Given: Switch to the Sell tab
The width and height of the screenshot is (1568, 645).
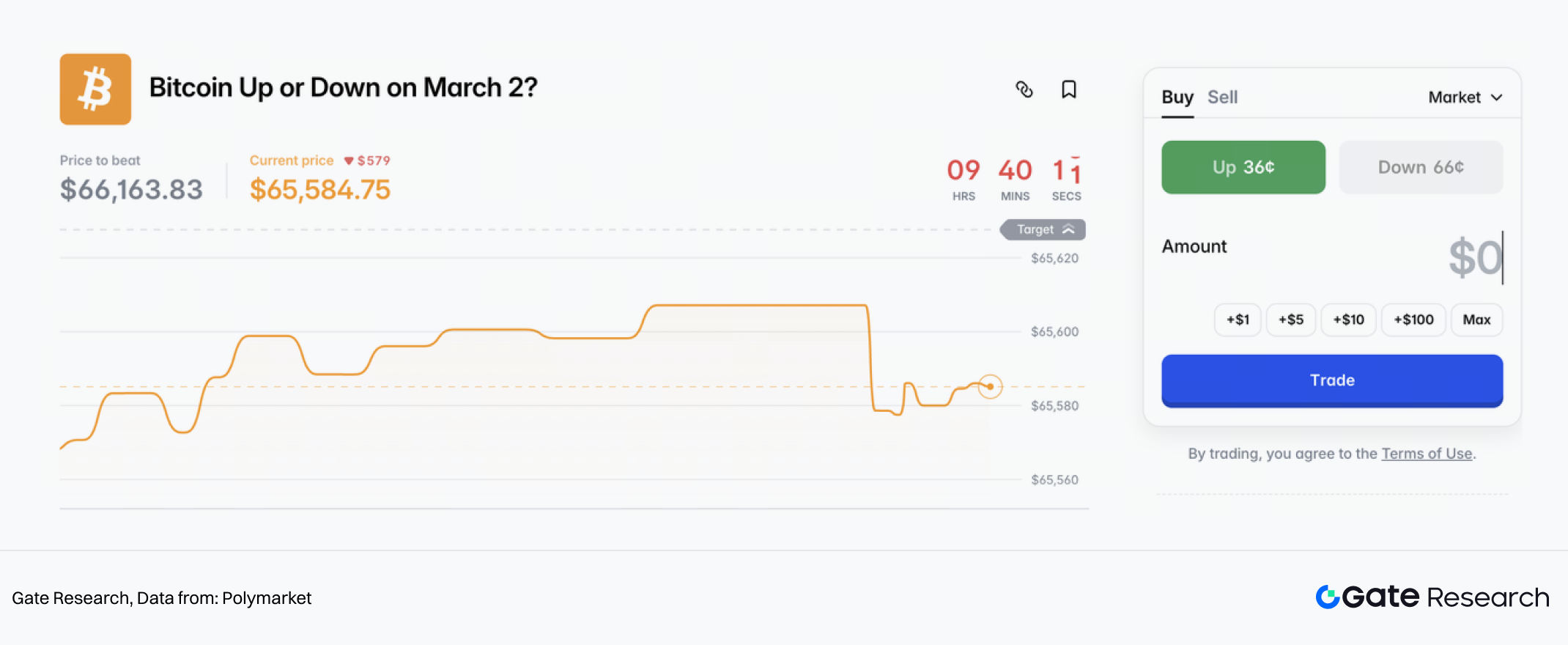Looking at the screenshot, I should [1222, 97].
